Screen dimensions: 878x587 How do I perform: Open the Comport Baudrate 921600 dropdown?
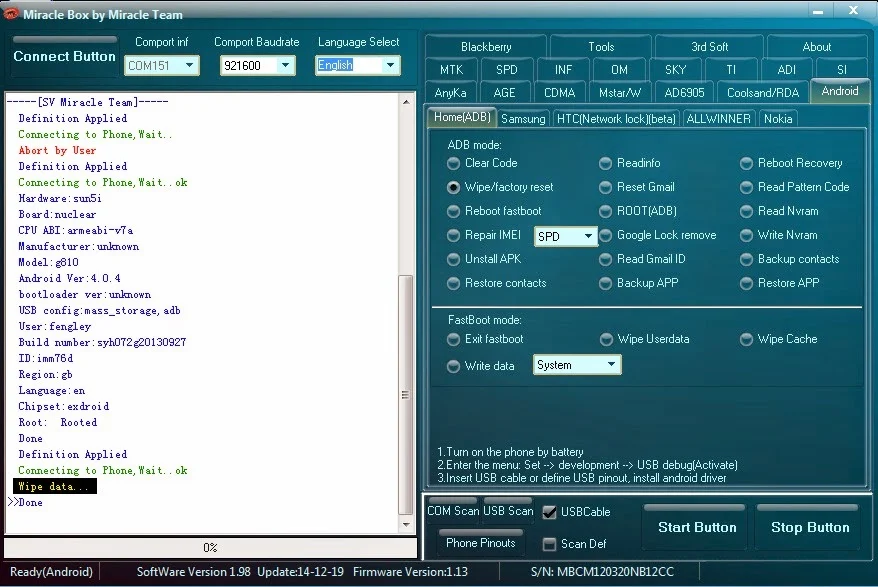tap(258, 66)
